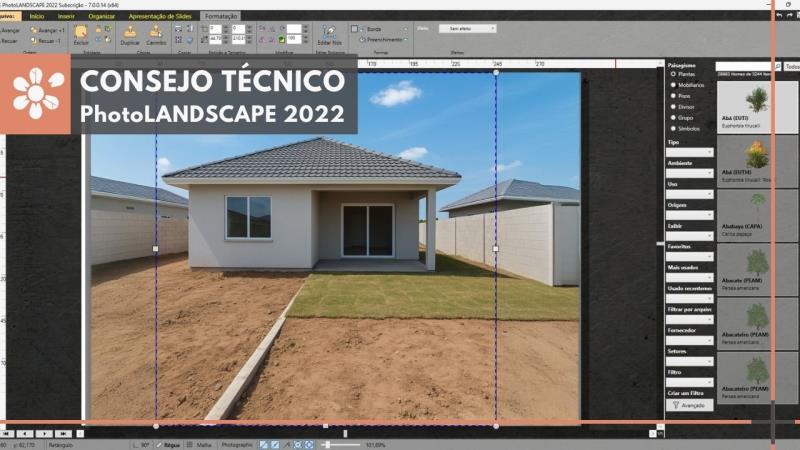This screenshot has height=450, width=800.
Task: Click the Carimbo stamp icon
Action: (x=156, y=32)
